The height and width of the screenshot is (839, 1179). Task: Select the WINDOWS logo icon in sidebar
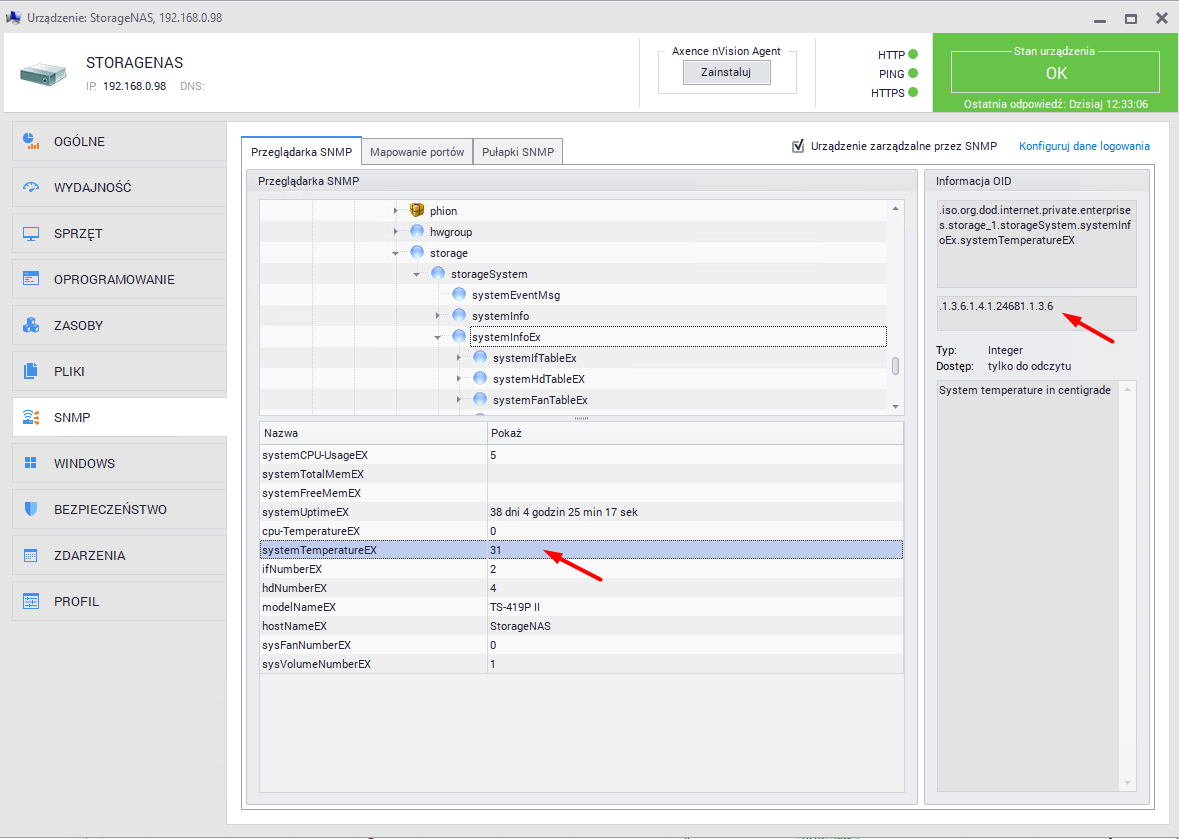click(31, 463)
